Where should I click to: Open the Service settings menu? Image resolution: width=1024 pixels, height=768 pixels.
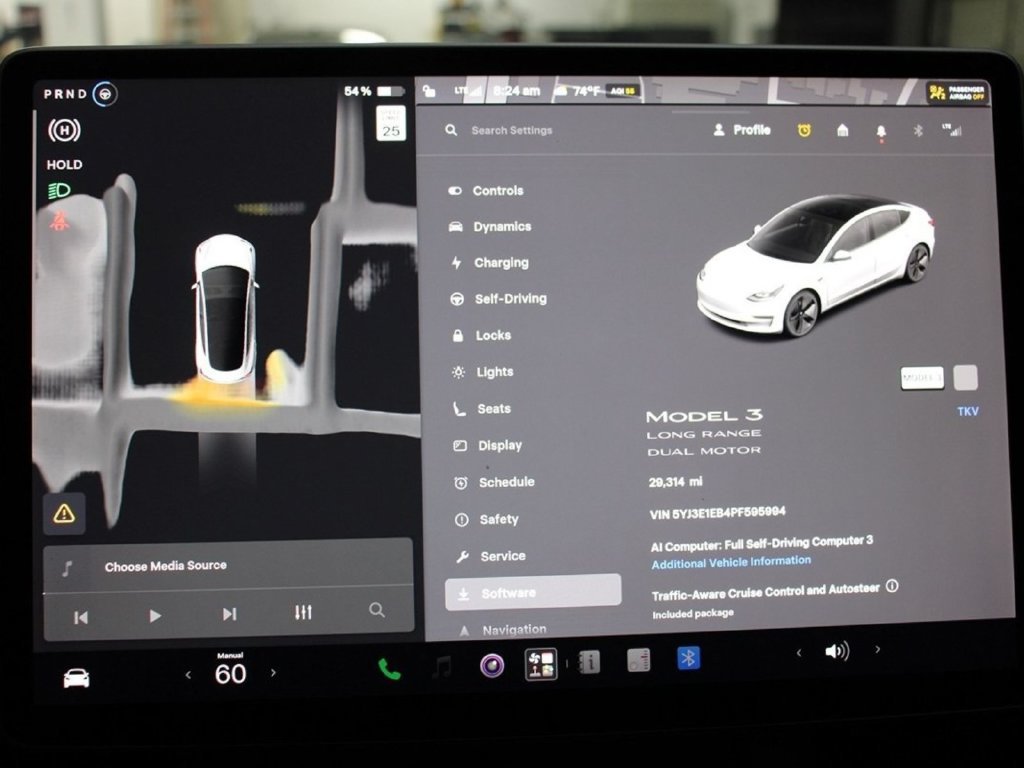point(490,556)
